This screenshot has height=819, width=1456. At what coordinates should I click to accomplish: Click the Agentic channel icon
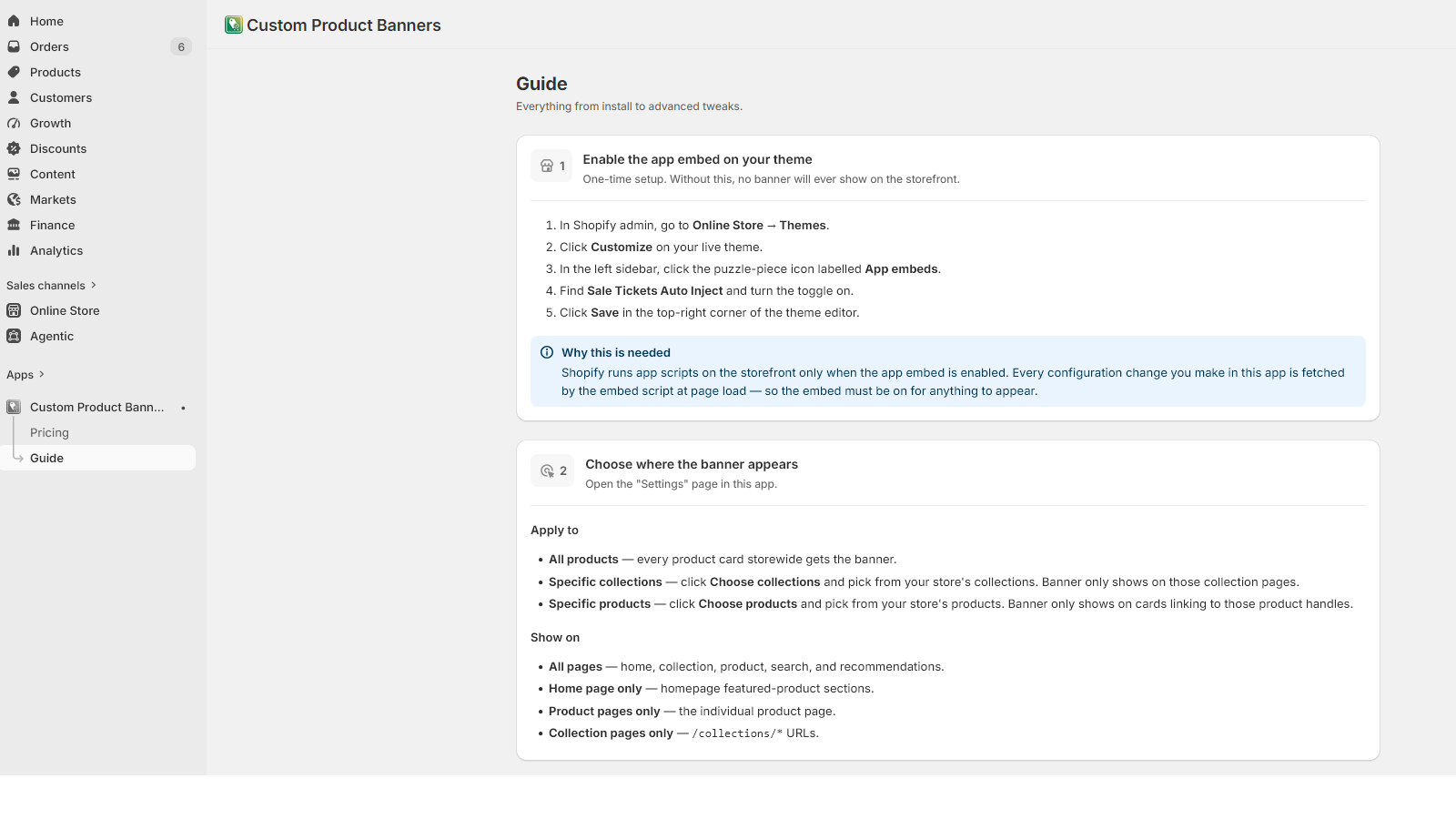click(14, 336)
